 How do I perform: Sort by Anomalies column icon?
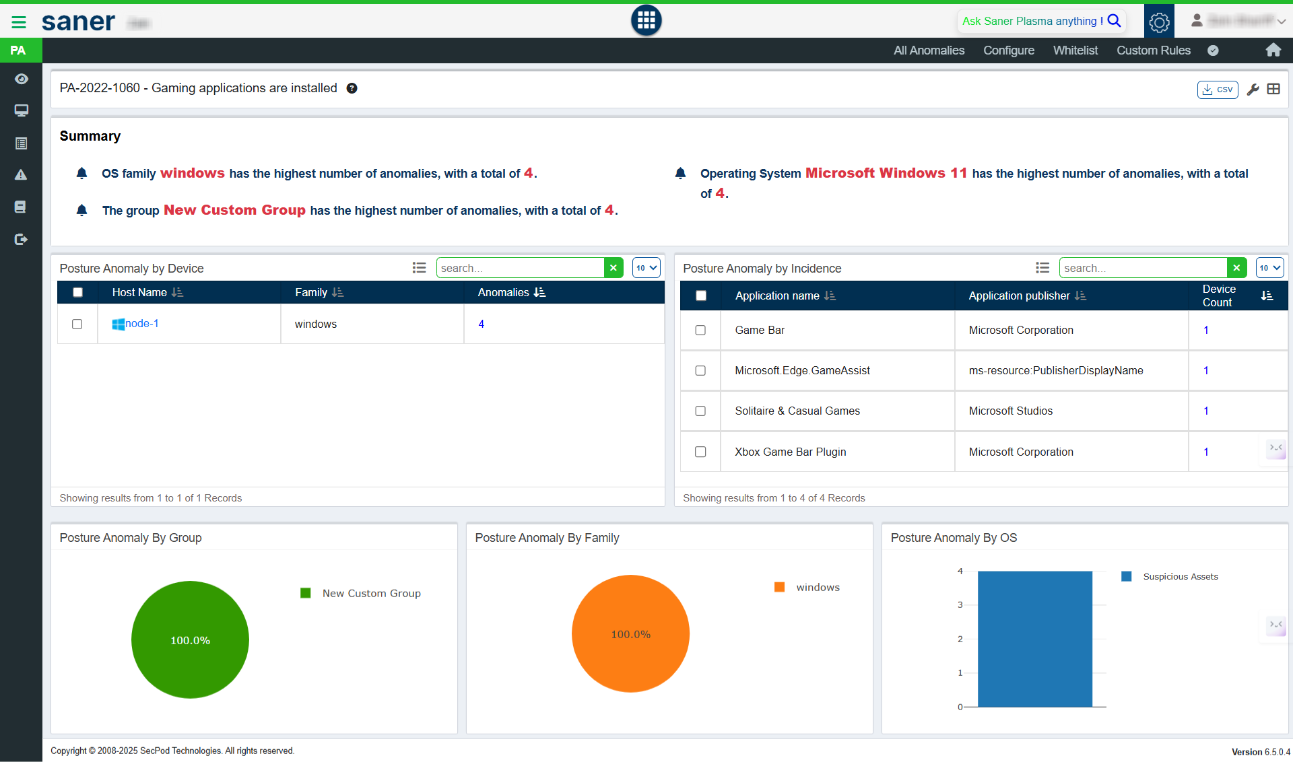pyautogui.click(x=540, y=292)
